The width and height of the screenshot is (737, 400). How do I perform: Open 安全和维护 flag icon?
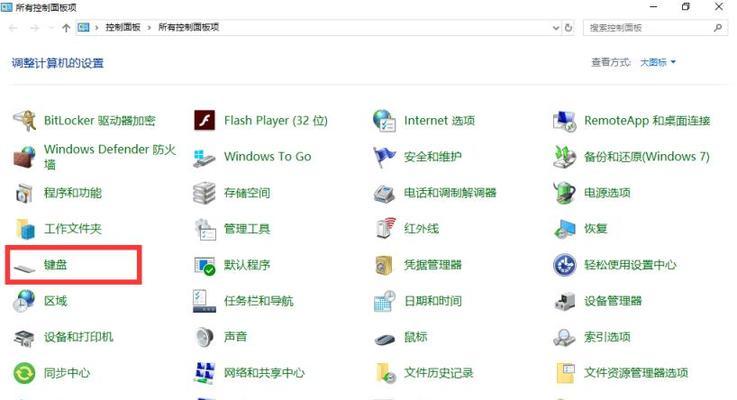pos(384,157)
